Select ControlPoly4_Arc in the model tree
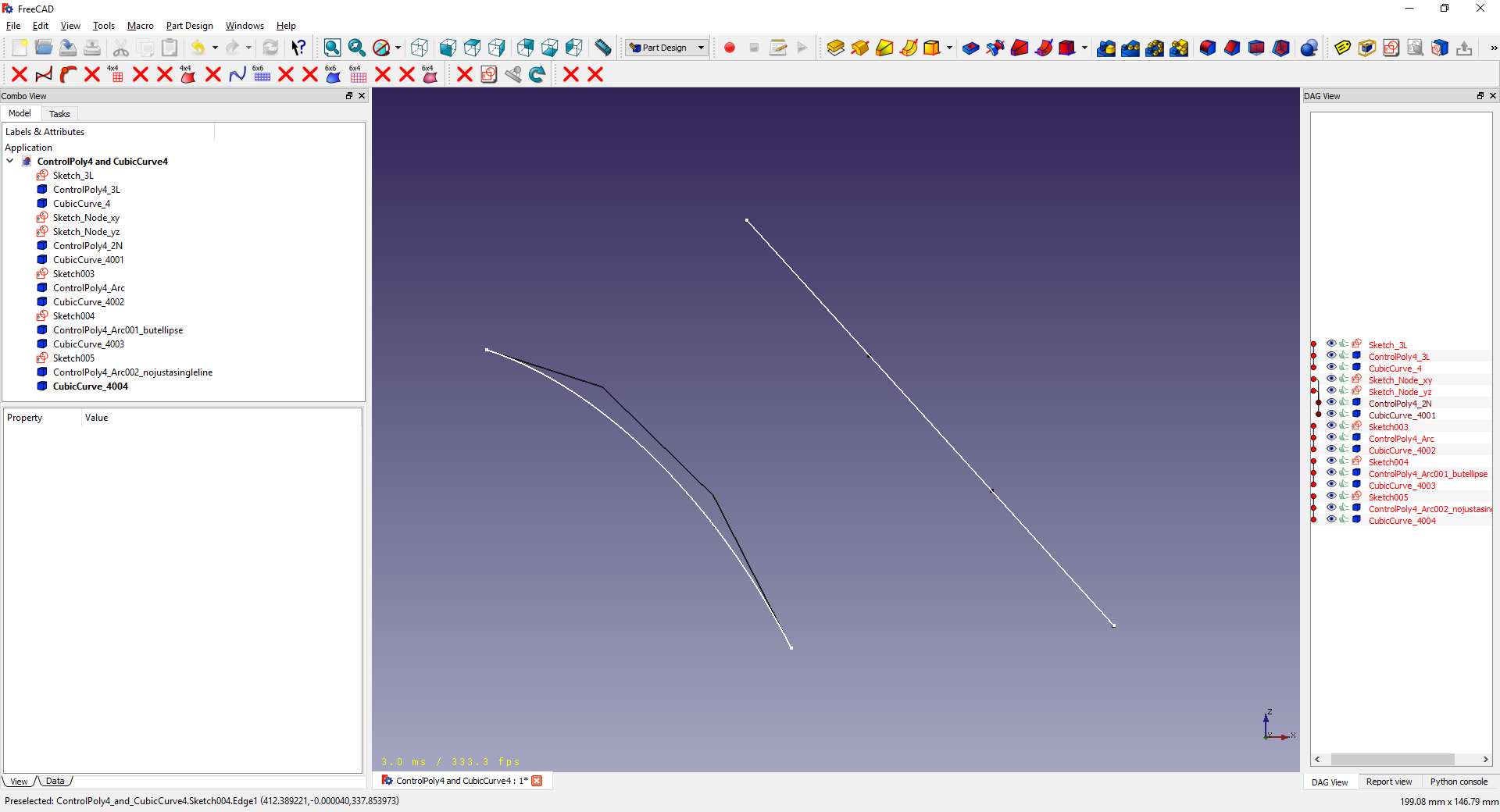Screen dimensions: 1500x812 [x=88, y=288]
